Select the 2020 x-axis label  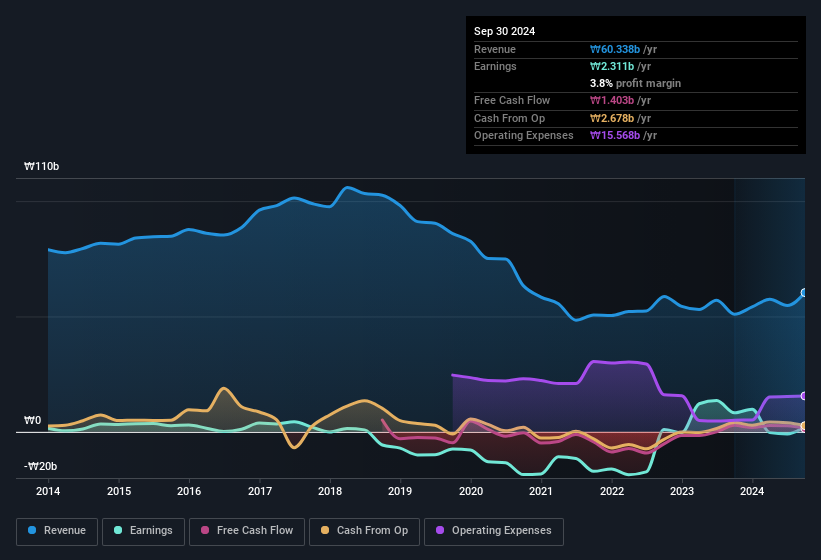471,491
